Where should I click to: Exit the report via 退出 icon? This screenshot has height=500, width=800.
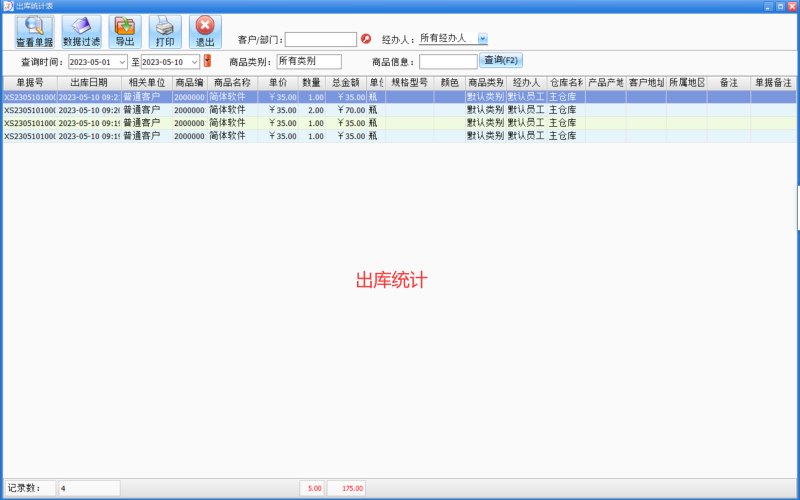[x=205, y=32]
